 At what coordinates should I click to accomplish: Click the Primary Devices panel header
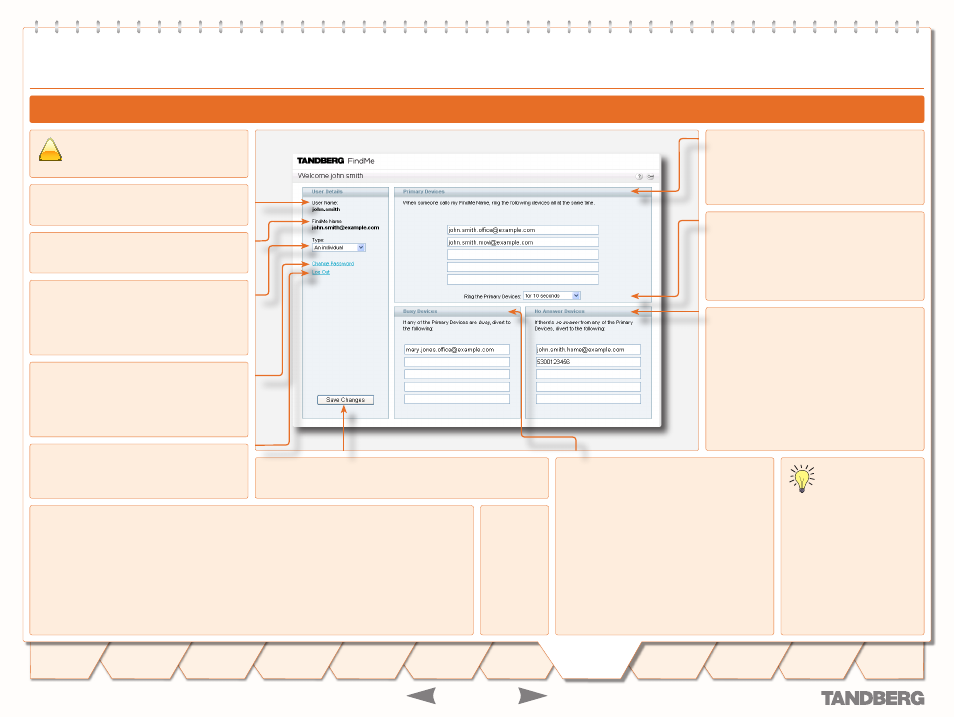tap(523, 192)
